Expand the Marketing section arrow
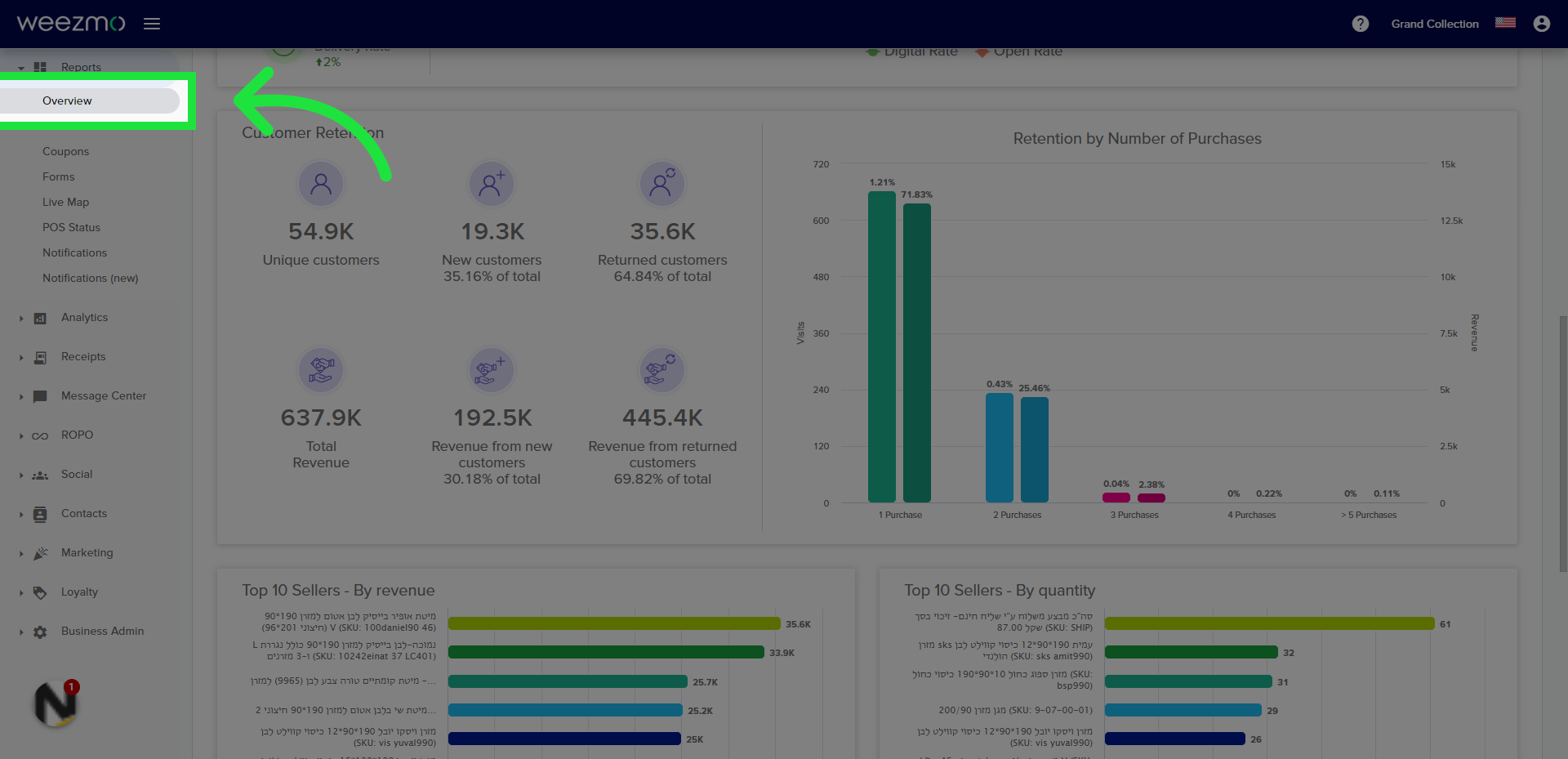The height and width of the screenshot is (759, 1568). pos(21,553)
